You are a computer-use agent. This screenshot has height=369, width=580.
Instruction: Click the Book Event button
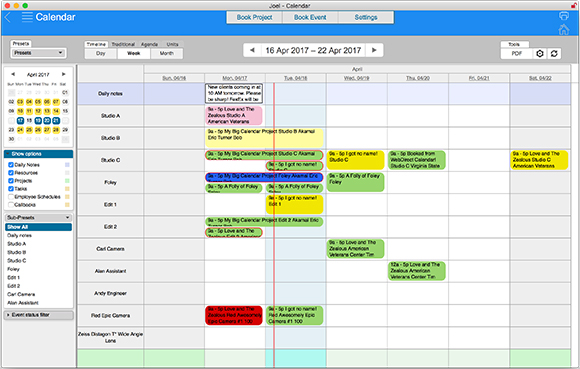click(x=310, y=17)
